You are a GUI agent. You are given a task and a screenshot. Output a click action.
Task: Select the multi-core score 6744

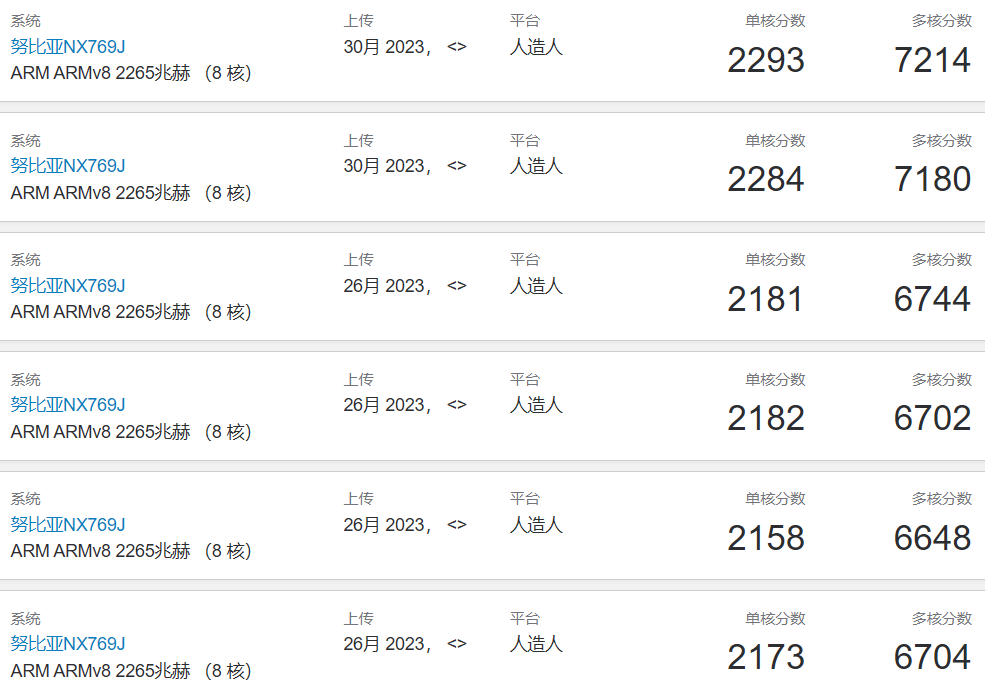(x=932, y=300)
